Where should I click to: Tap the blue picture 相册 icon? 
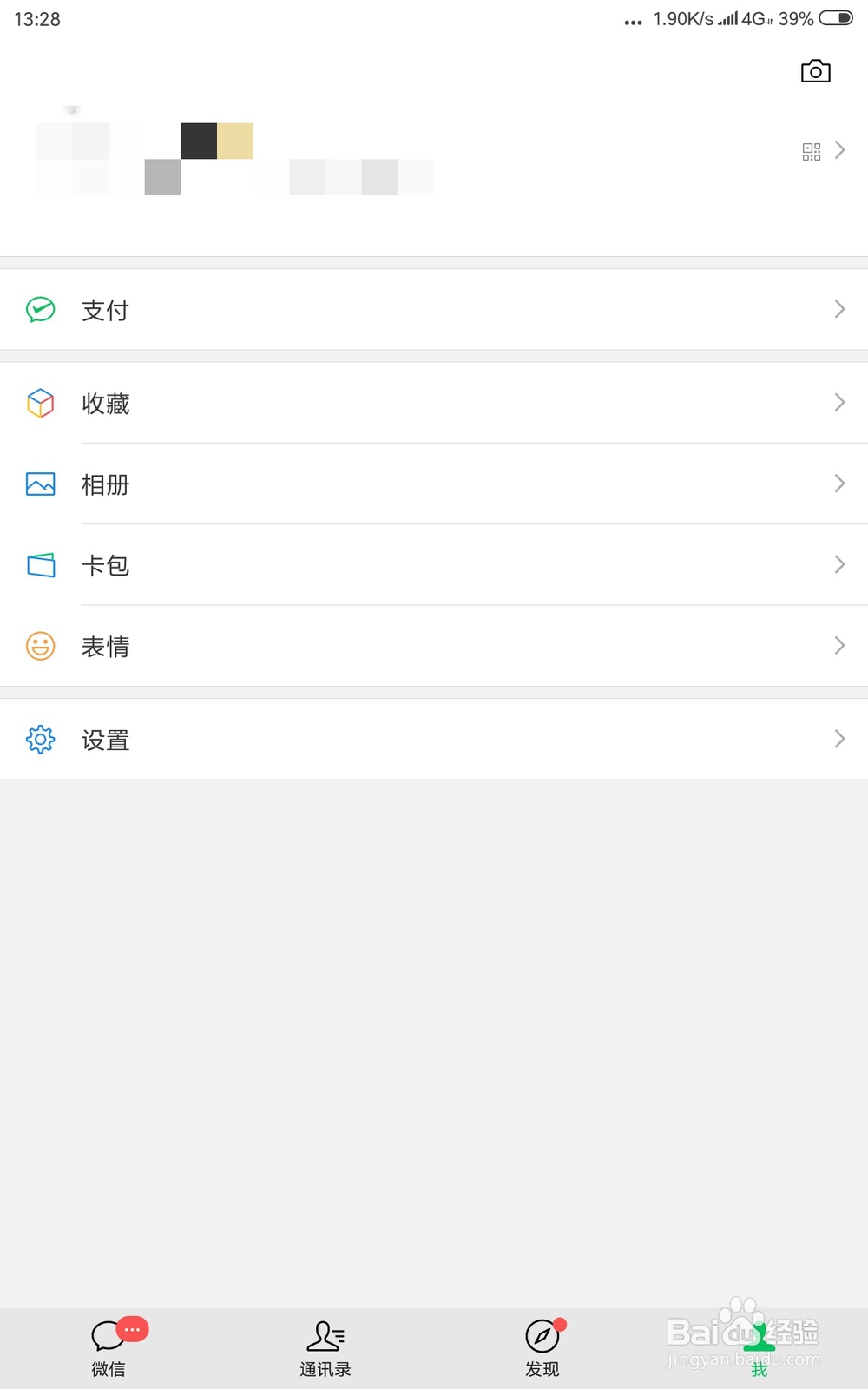41,484
